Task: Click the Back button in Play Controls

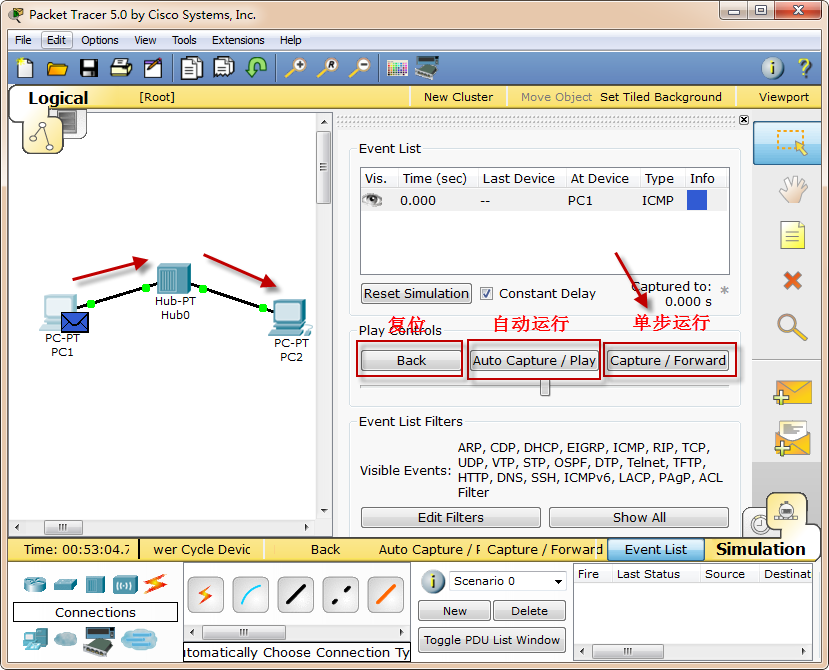Action: click(411, 361)
